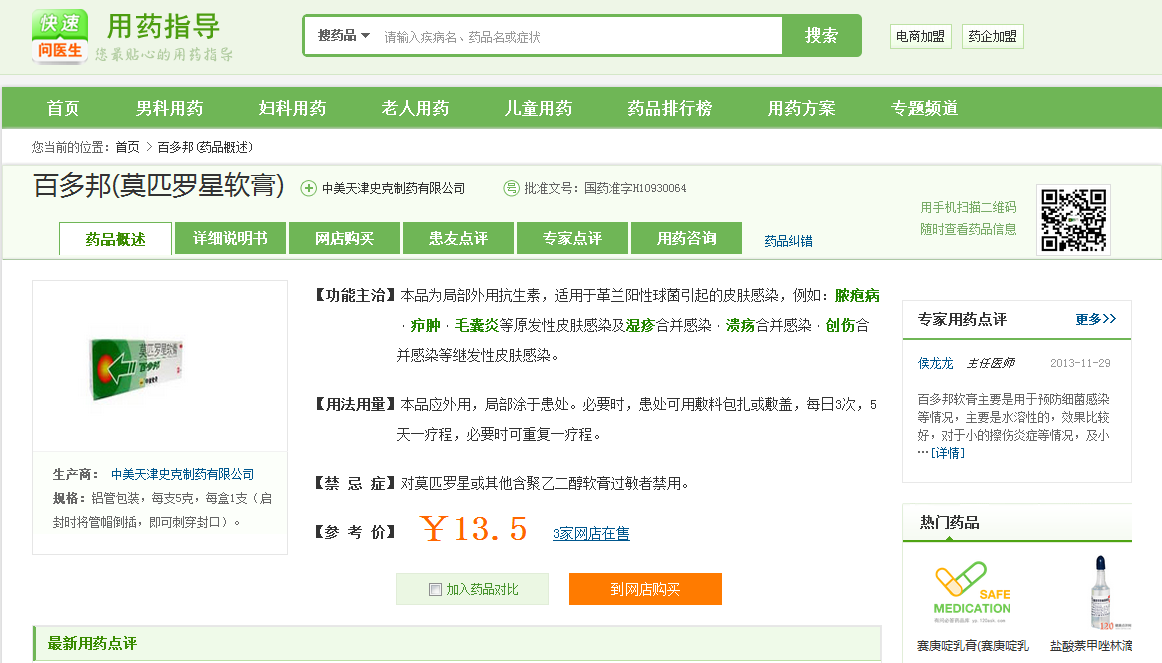Click the 盐酸萘甲唑林 bottle product thumbnail

coord(1101,593)
